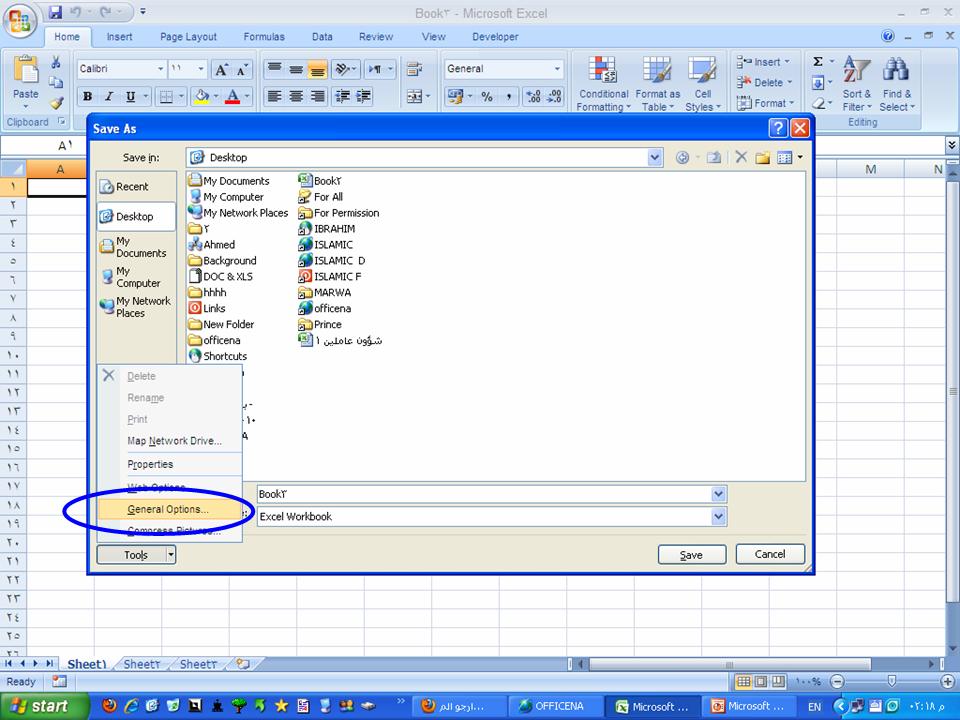This screenshot has width=960, height=720.
Task: Open Find & Select binoculars menu
Action: (x=897, y=84)
